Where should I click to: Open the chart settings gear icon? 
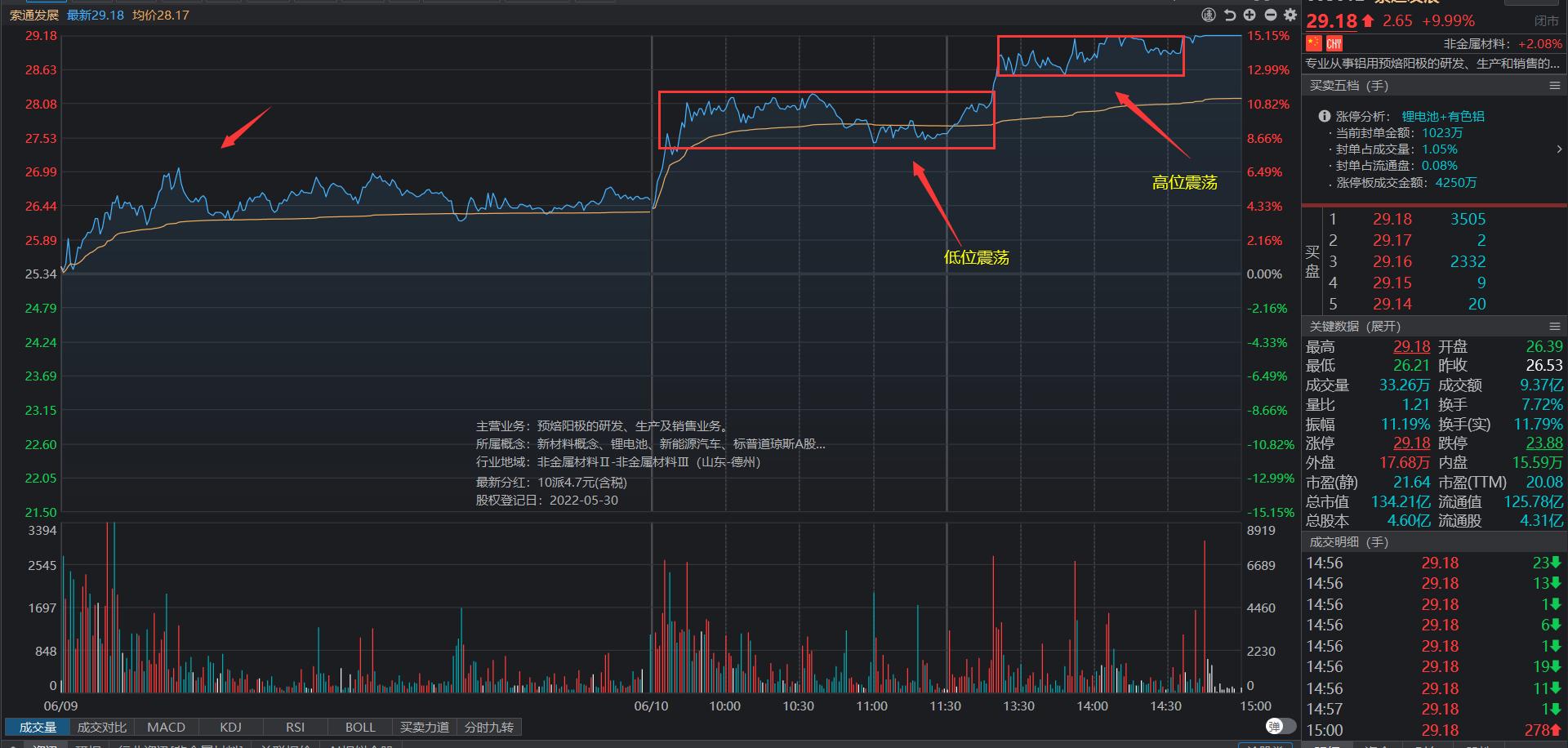click(x=1290, y=15)
